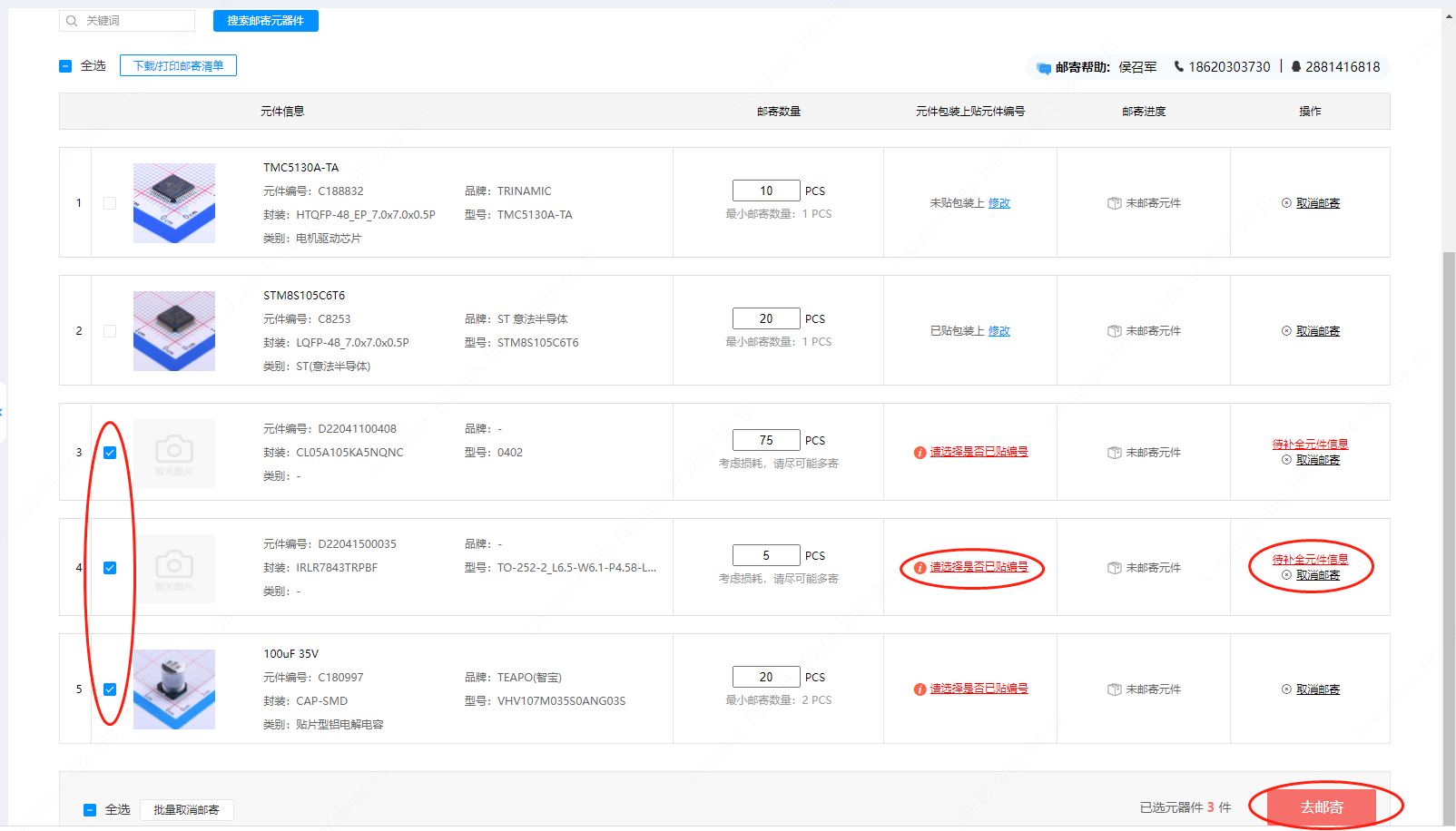This screenshot has width=1456, height=831.
Task: Check the STM8S105C6T6 row checkbox
Action: [x=110, y=331]
